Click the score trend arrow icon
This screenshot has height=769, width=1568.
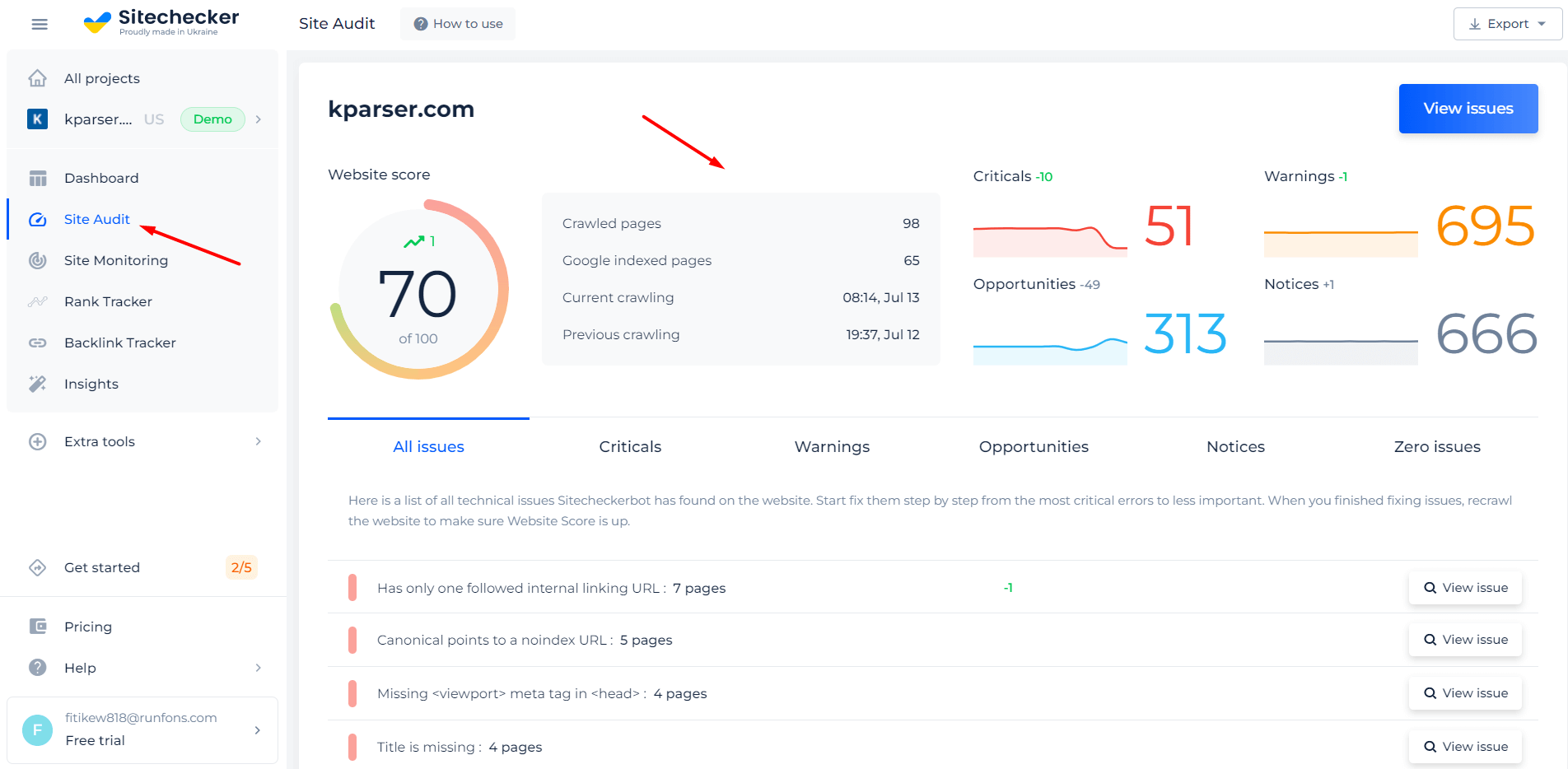pyautogui.click(x=414, y=241)
